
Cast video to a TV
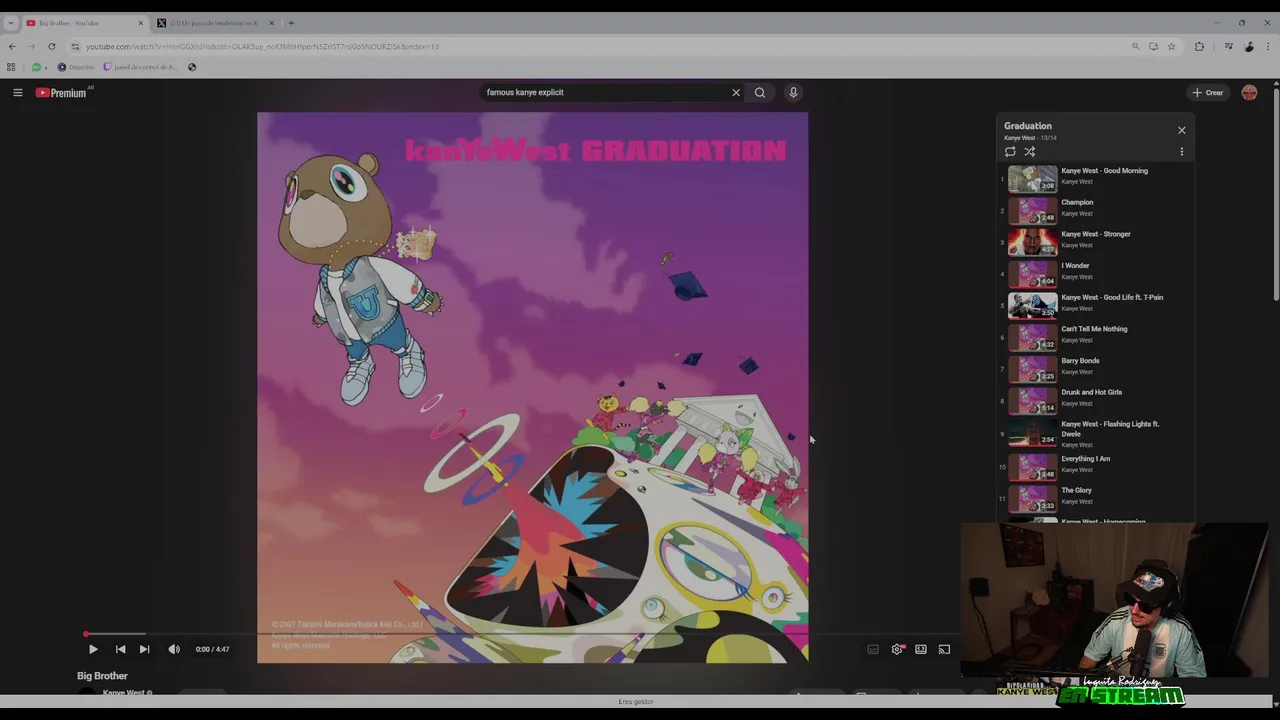944,649
